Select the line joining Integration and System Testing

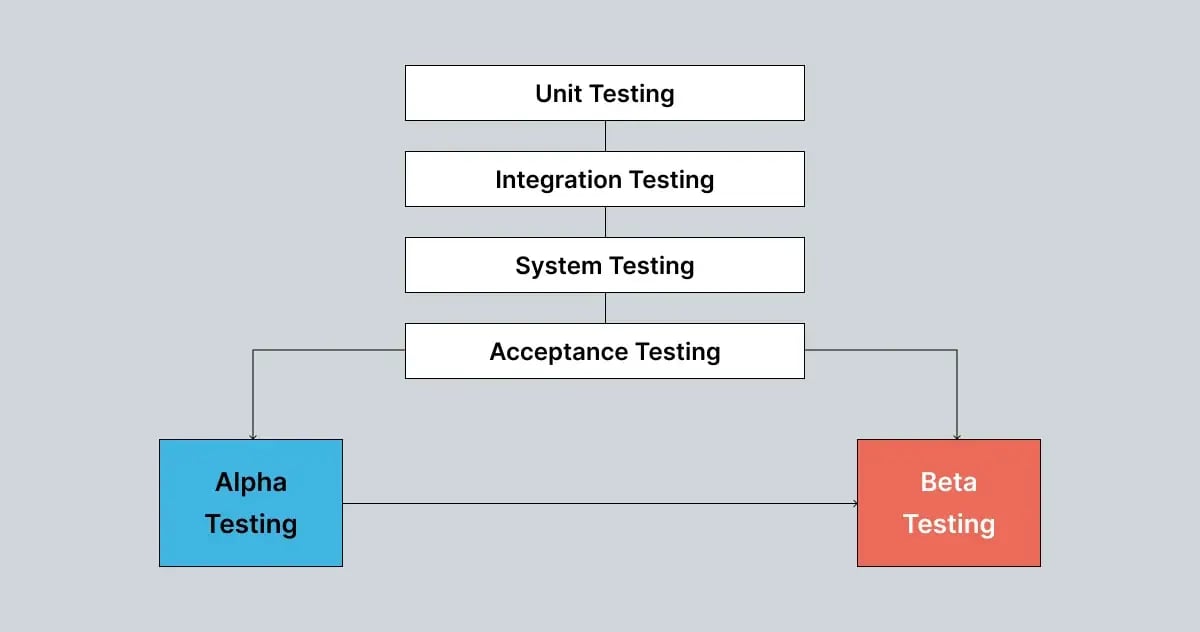pyautogui.click(x=605, y=222)
